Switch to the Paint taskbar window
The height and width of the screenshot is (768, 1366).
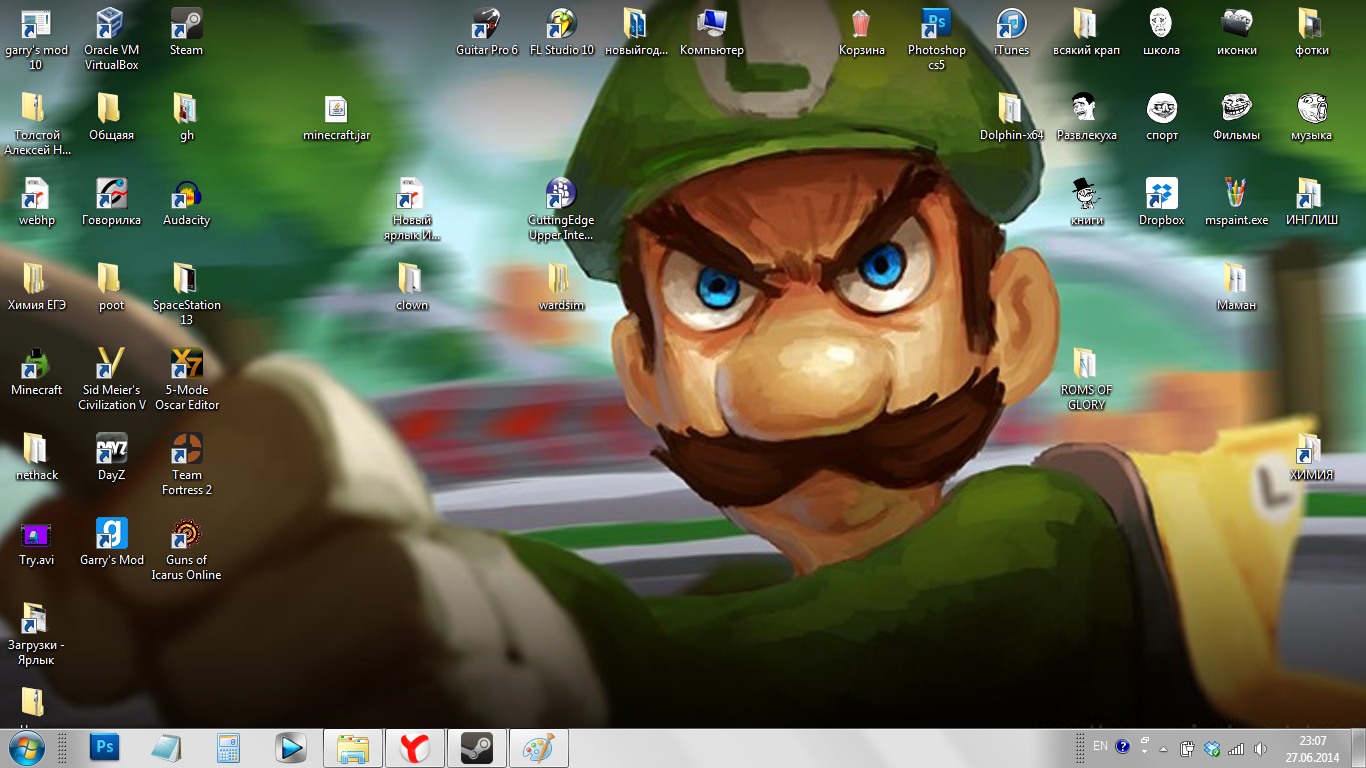point(539,748)
